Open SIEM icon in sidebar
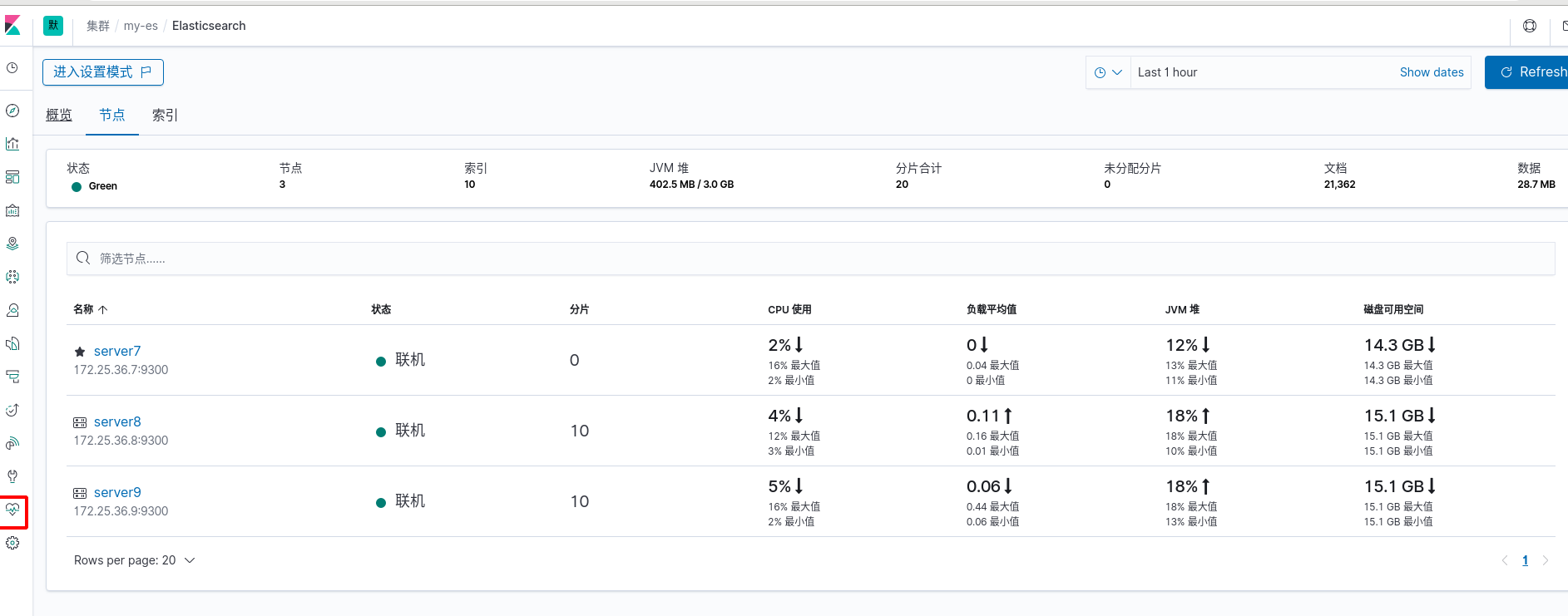This screenshot has height=616, width=1568. tap(12, 443)
